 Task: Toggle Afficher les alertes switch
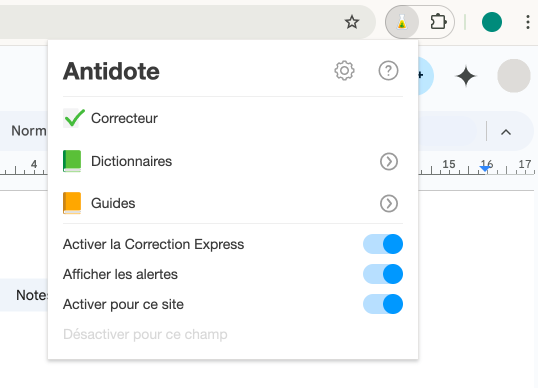coord(383,274)
